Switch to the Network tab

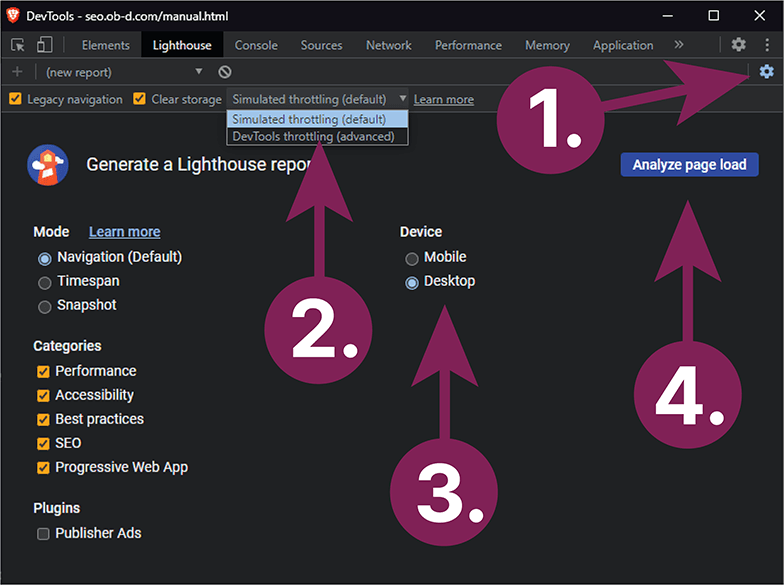(388, 45)
